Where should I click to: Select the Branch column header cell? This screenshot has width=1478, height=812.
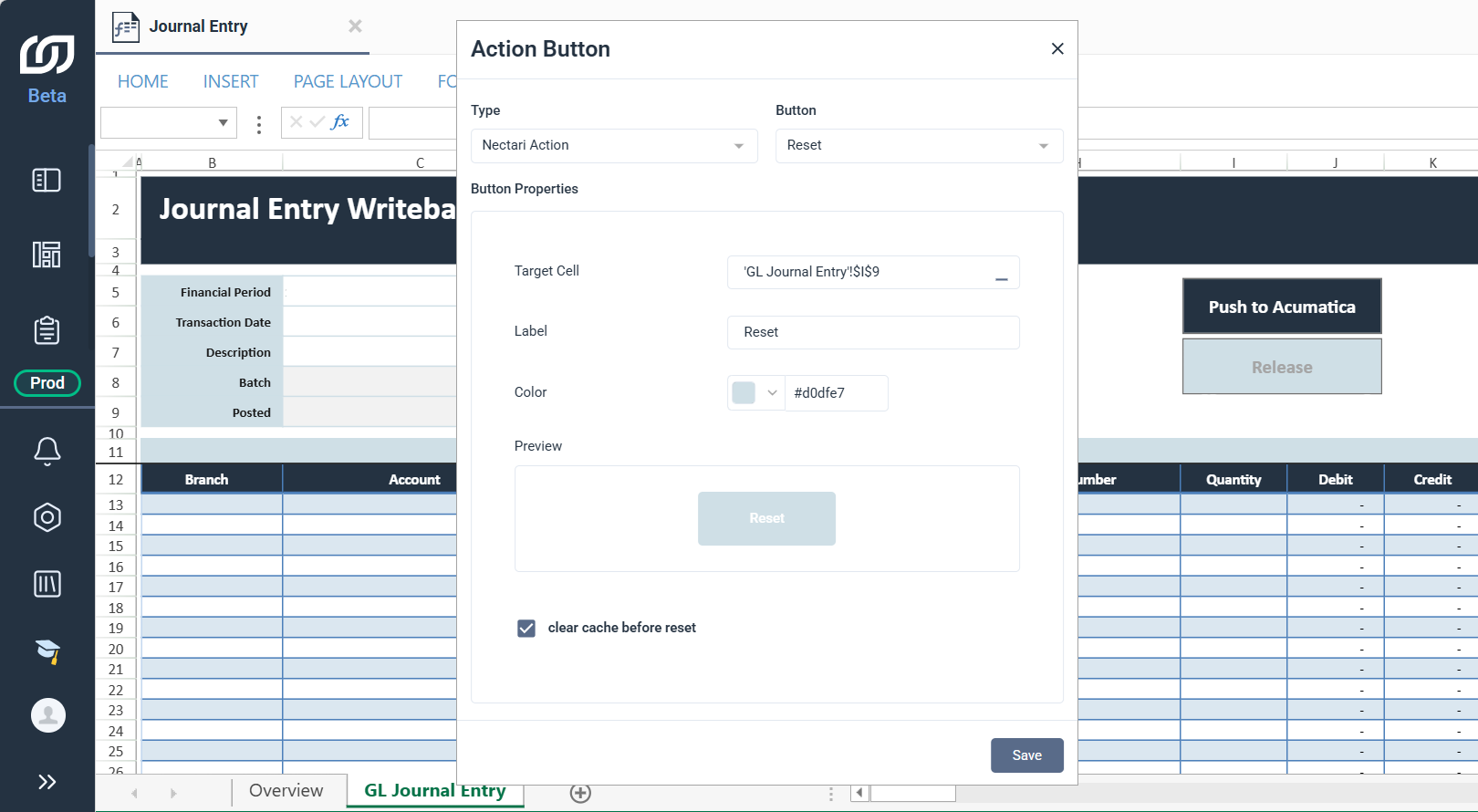pos(212,479)
